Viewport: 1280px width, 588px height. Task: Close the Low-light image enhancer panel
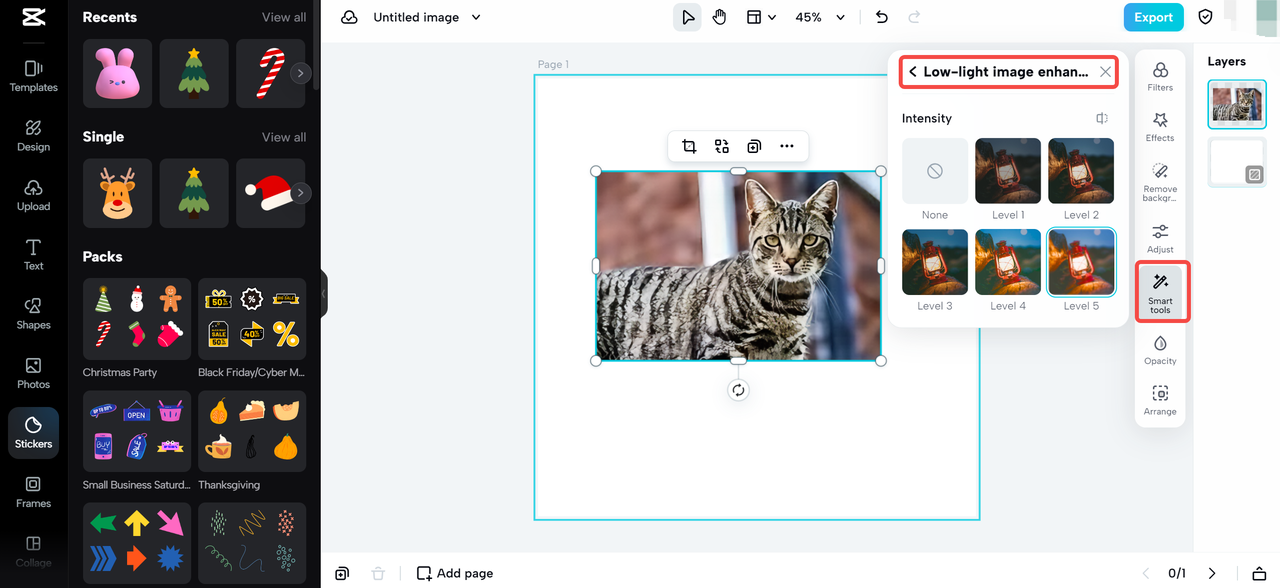(1105, 72)
